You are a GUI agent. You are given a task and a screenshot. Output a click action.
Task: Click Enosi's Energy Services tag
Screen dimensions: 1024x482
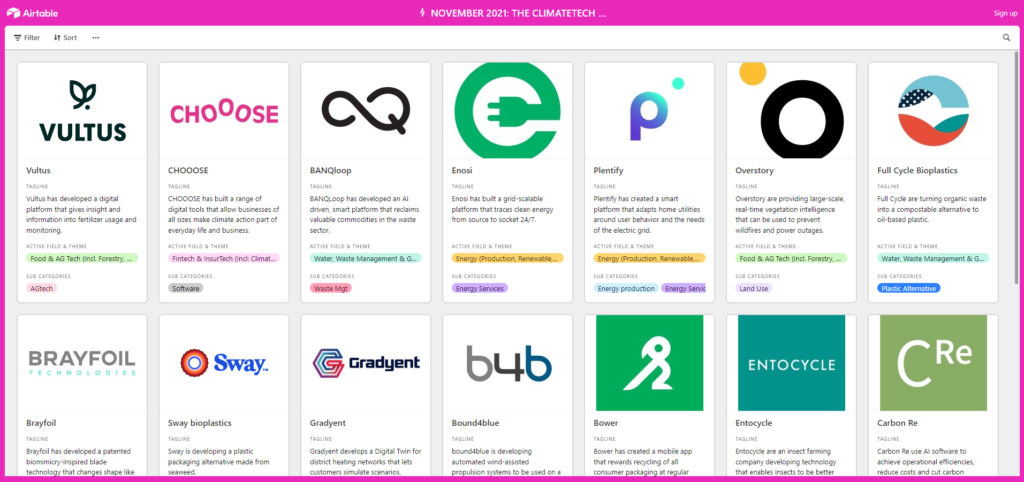(479, 288)
